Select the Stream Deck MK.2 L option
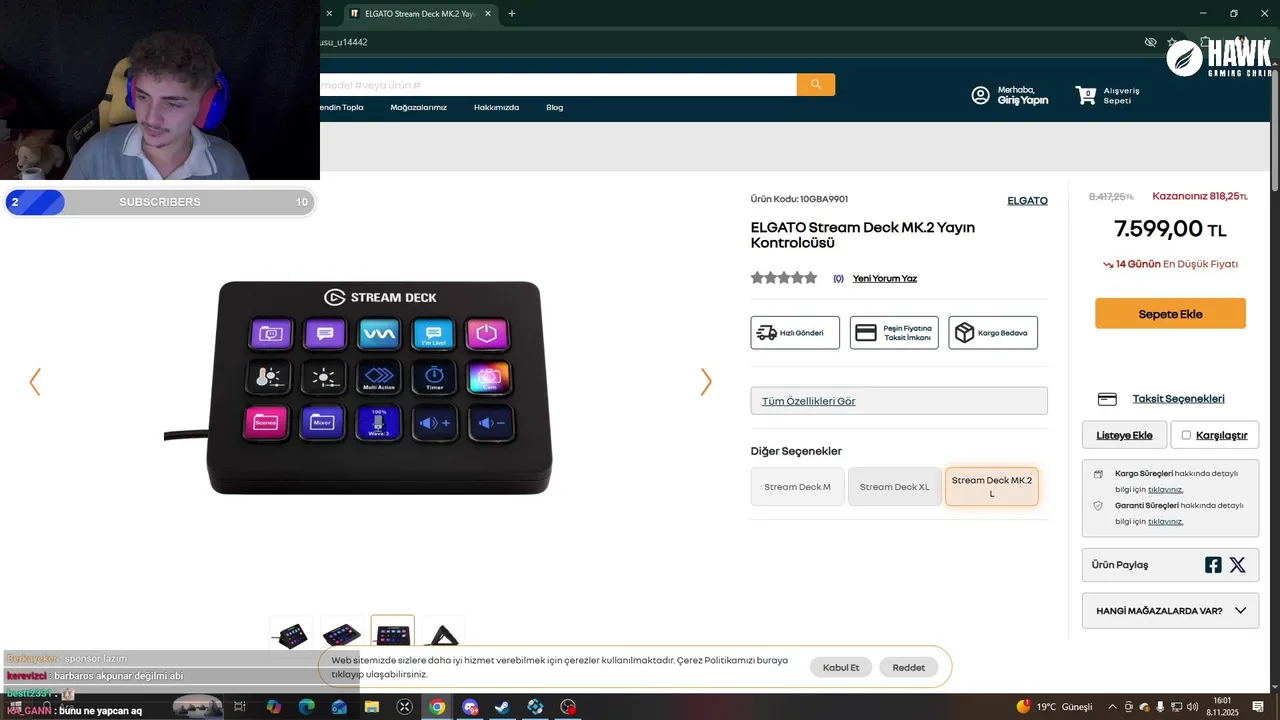 pyautogui.click(x=992, y=487)
